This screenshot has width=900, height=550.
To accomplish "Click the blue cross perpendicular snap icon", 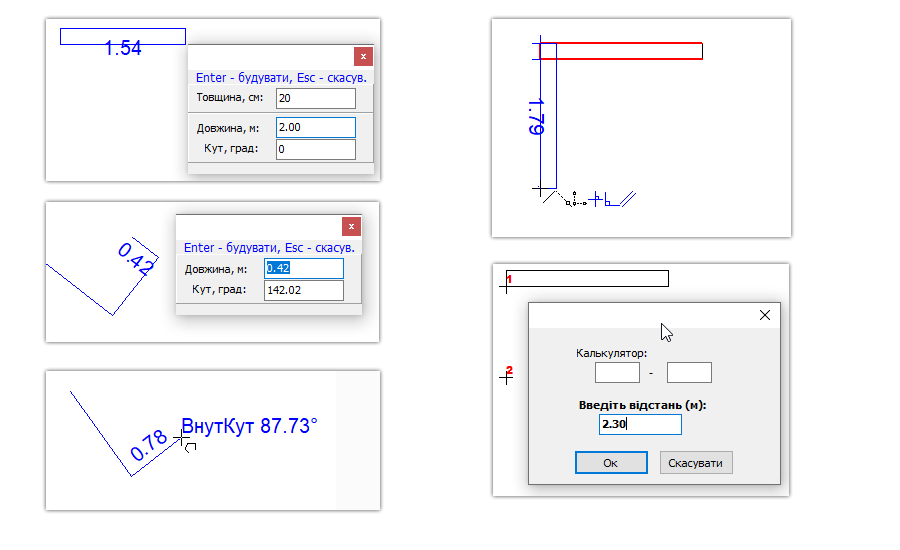I will coord(596,200).
